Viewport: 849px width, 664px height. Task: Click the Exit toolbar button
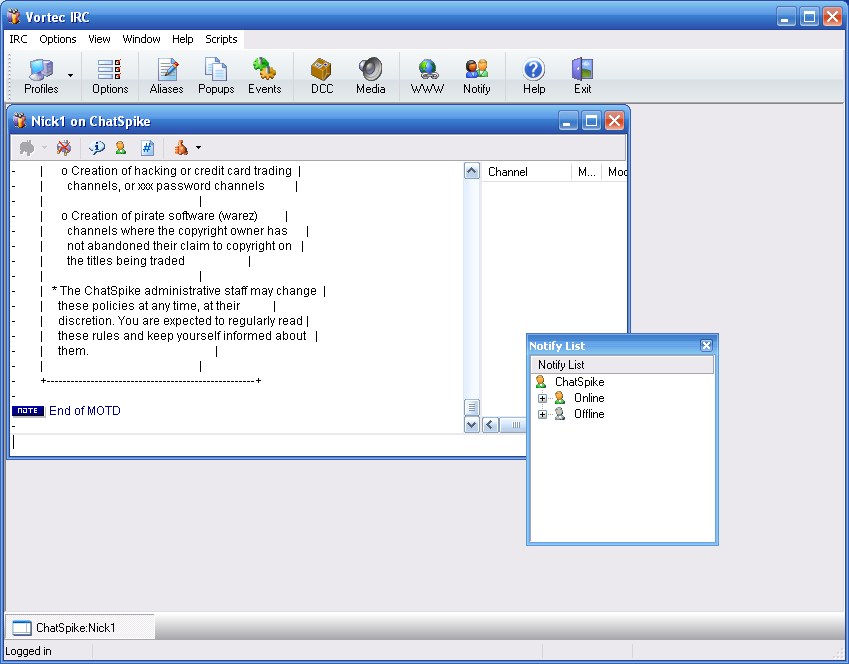pos(582,76)
